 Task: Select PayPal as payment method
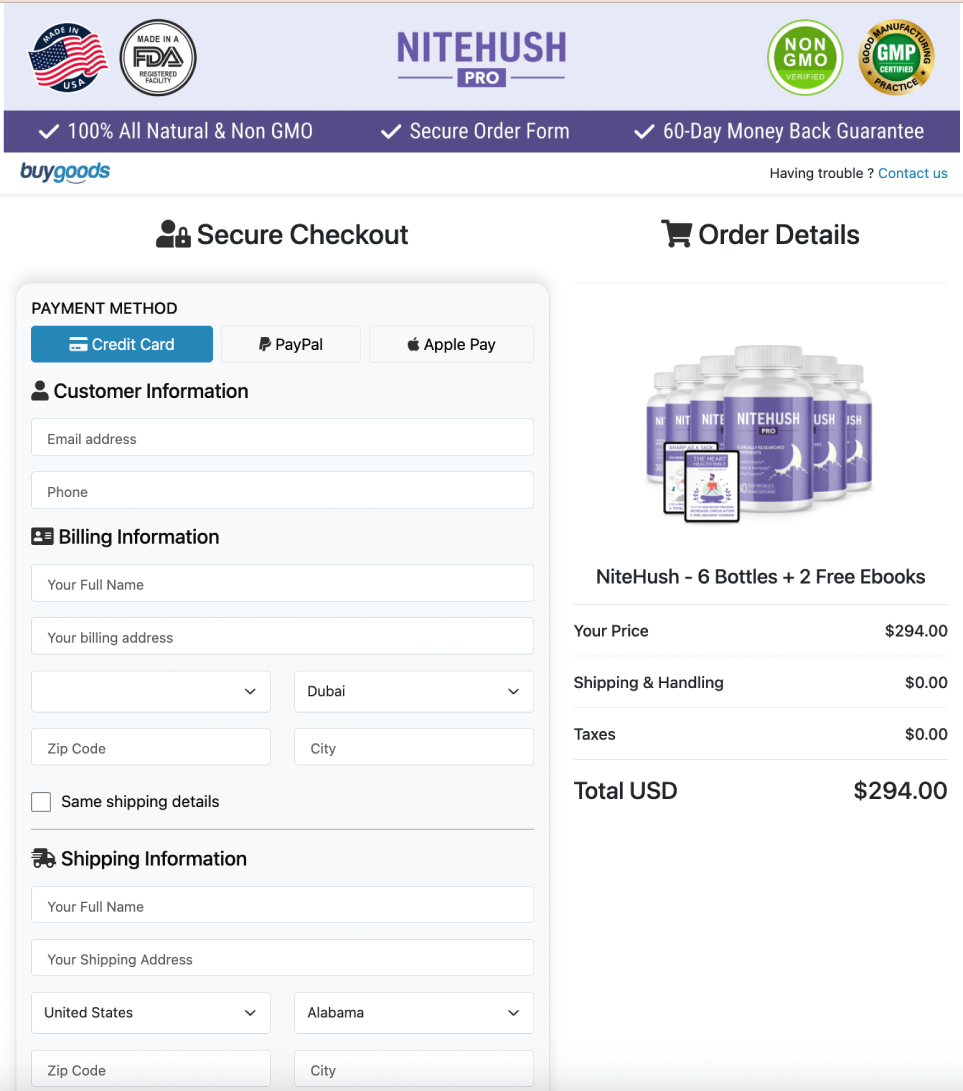click(x=290, y=344)
